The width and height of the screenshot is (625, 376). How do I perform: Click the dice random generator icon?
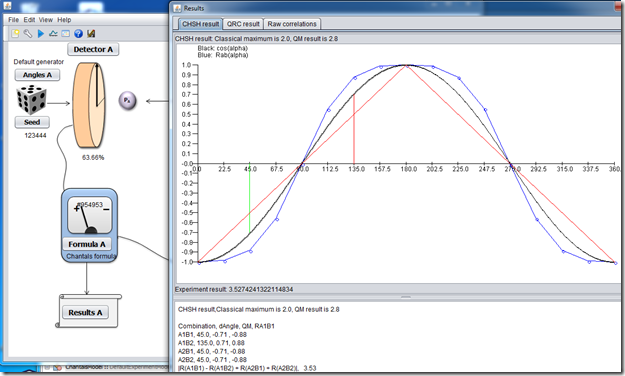coord(31,100)
